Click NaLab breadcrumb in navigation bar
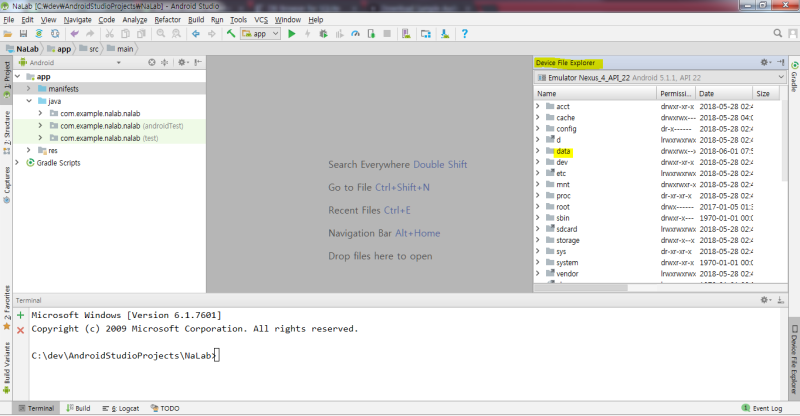Screen dimensions: 800x416 click(22, 49)
